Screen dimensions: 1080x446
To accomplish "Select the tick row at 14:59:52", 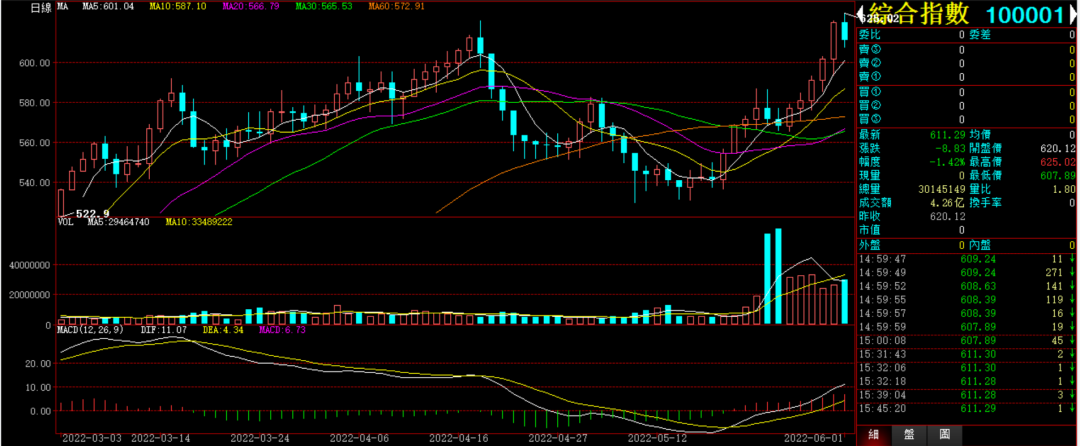I will tap(967, 286).
